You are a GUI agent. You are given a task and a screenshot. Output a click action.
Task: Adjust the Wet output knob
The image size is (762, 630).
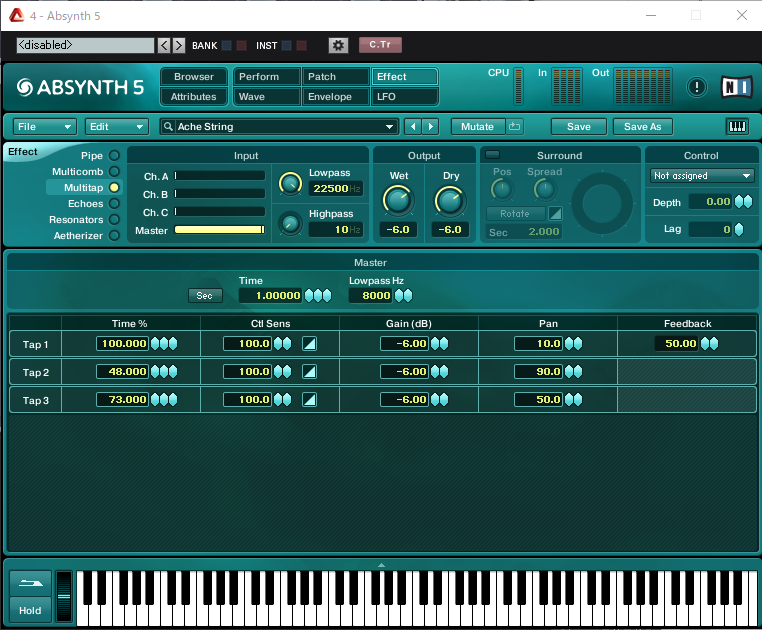point(398,200)
